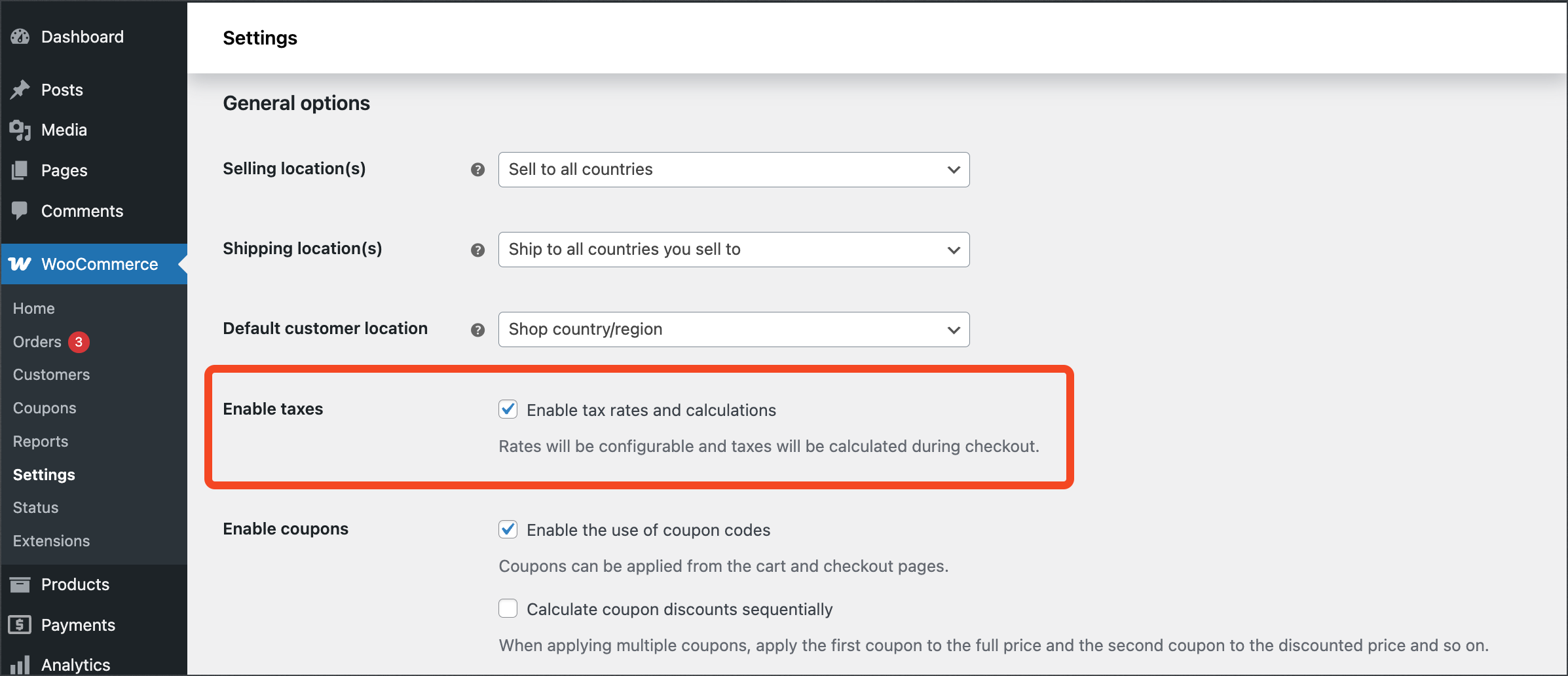The width and height of the screenshot is (1568, 676).
Task: Click the red Orders count badge
Action: [x=79, y=342]
